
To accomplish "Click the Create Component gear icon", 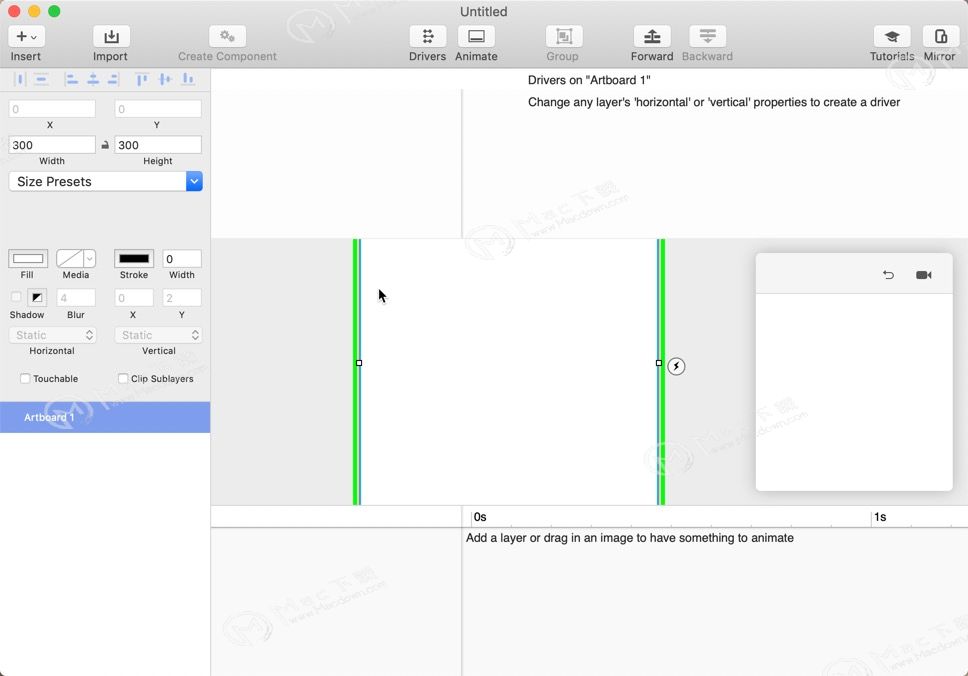I will tap(227, 36).
